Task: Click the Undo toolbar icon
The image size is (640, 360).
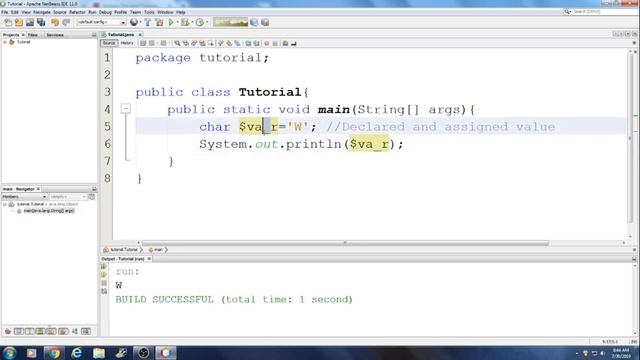Action: 55,22
